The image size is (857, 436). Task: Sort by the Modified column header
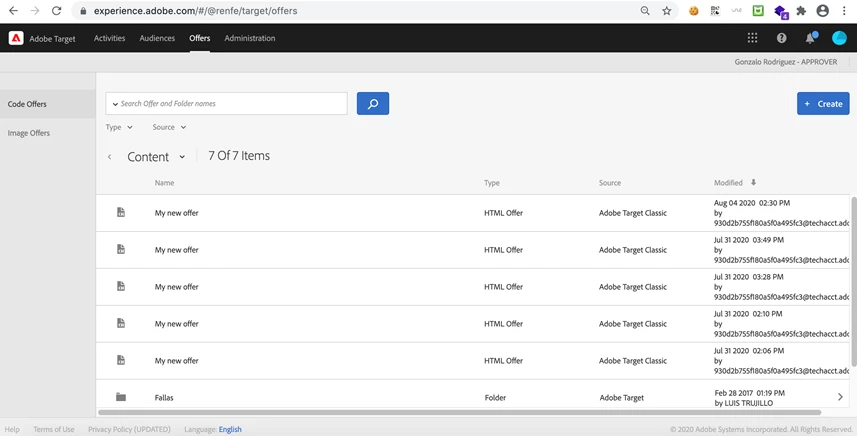(728, 183)
